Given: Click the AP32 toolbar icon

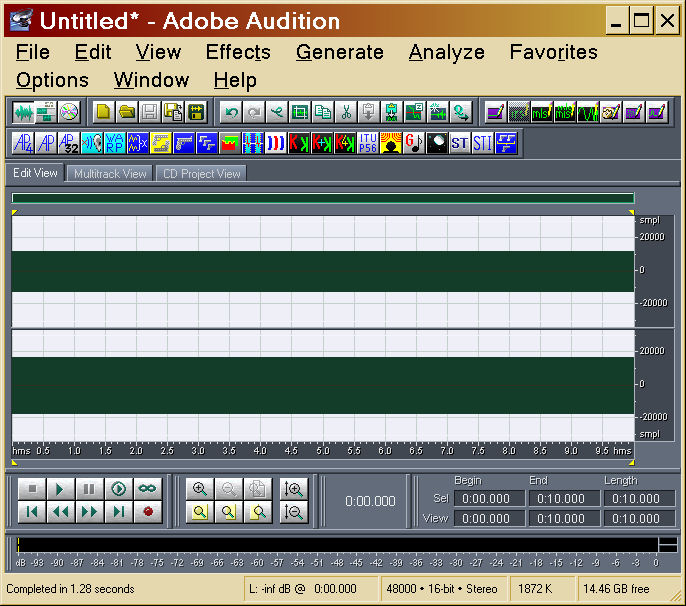Looking at the screenshot, I should pos(69,143).
